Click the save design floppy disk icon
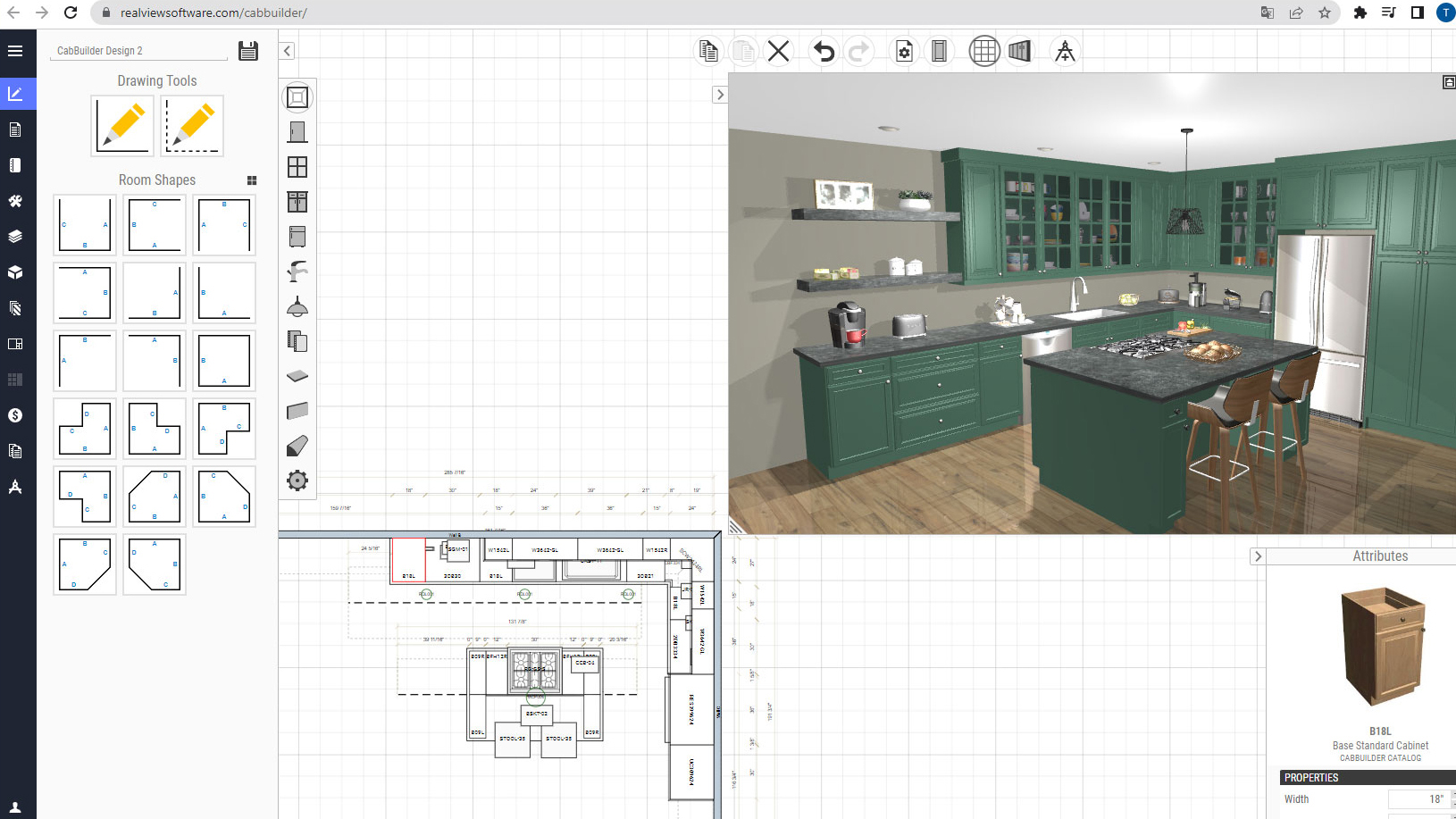1456x819 pixels. click(248, 51)
